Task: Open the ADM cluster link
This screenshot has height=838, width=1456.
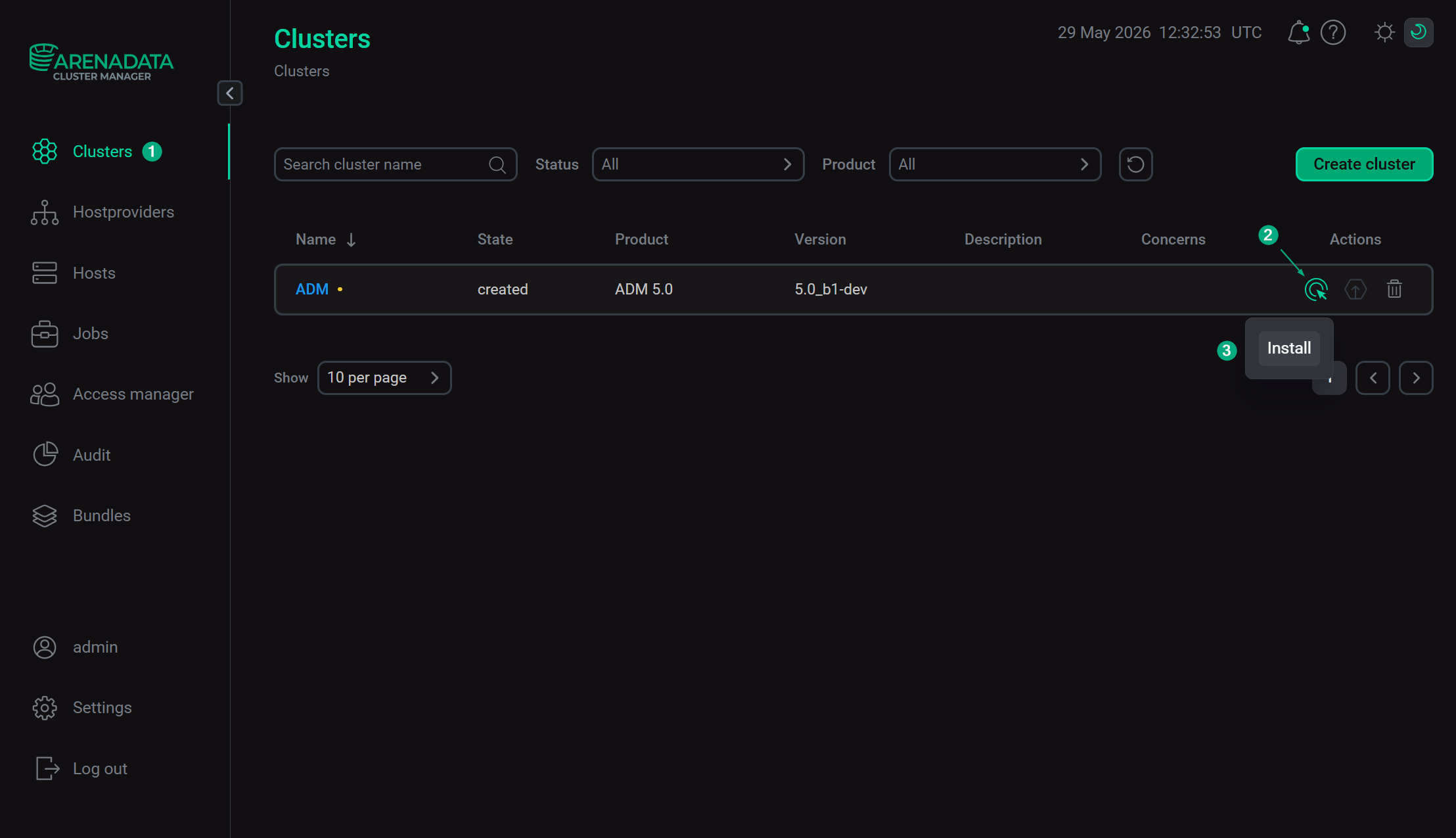Action: click(312, 289)
